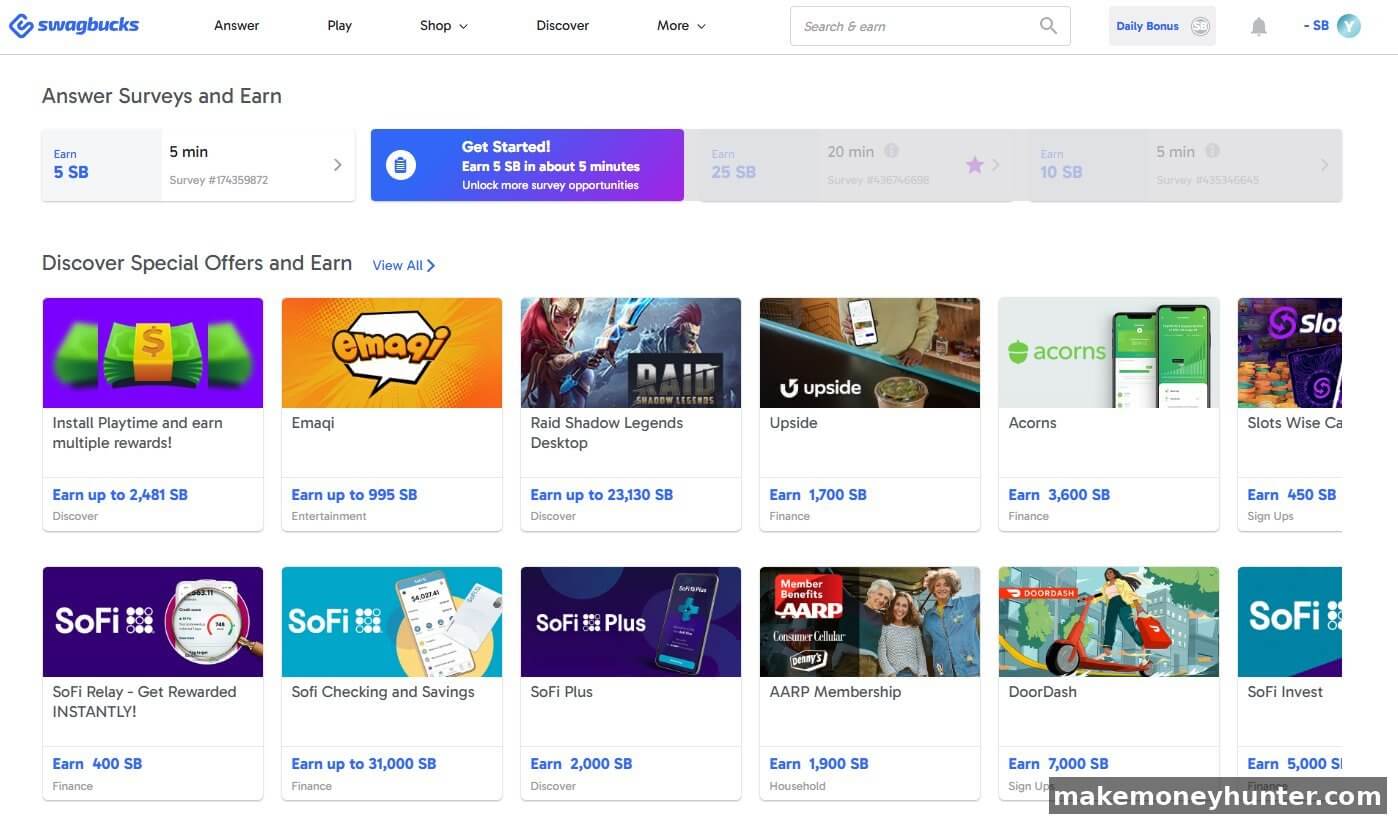Click the Acorns card title
The height and width of the screenshot is (825, 1398).
click(1033, 423)
